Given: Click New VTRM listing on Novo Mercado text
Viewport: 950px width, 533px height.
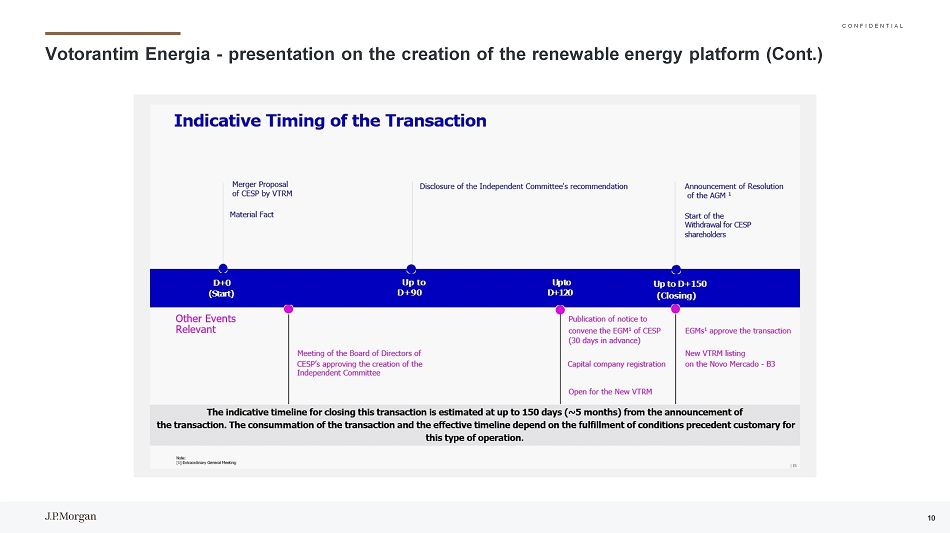Looking at the screenshot, I should [729, 358].
